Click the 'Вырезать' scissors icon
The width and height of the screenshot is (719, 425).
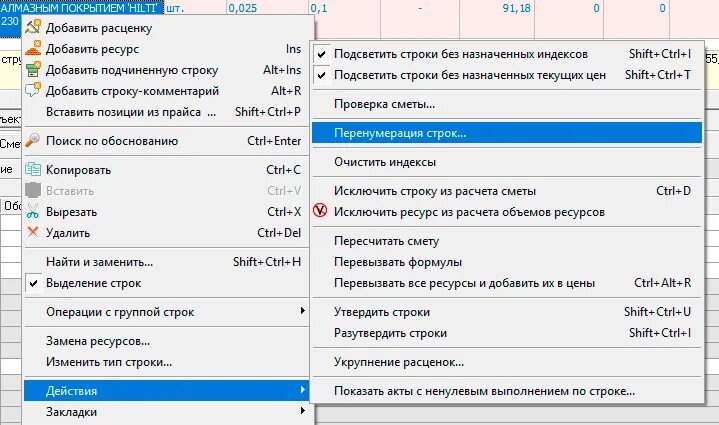[33, 211]
